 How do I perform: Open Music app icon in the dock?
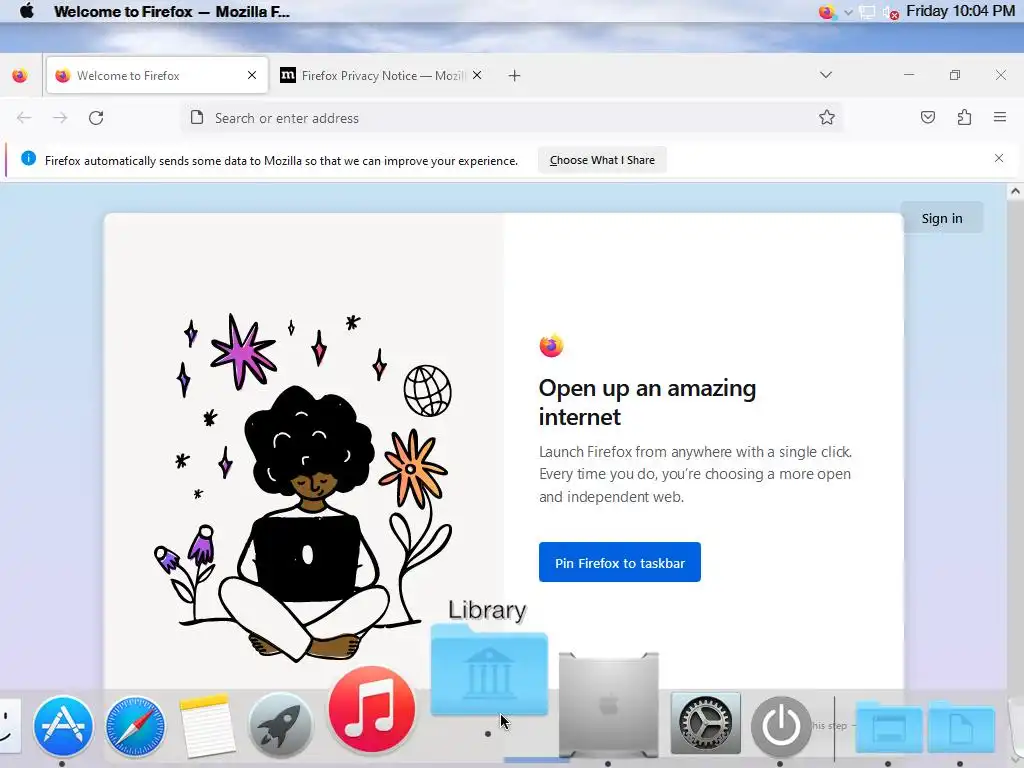(x=372, y=709)
